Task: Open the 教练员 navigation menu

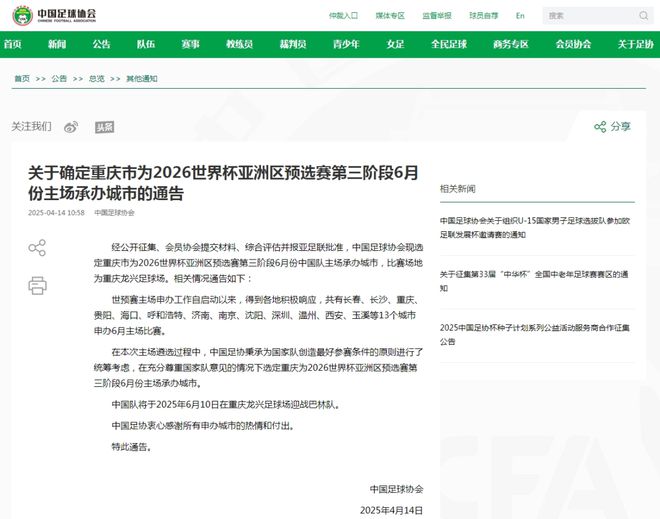Action: pyautogui.click(x=240, y=44)
